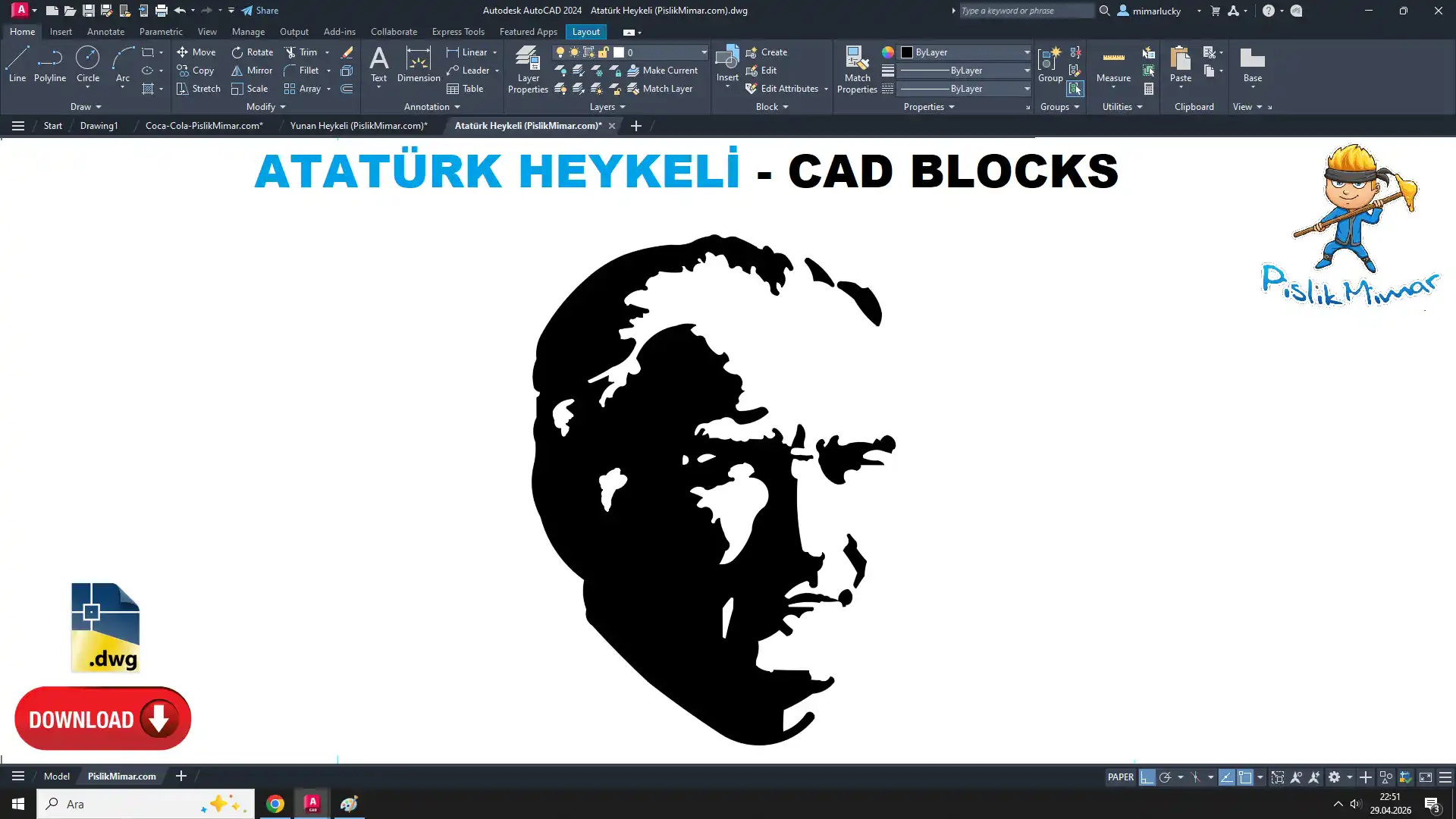Click the Measure utility

pos(1112,64)
